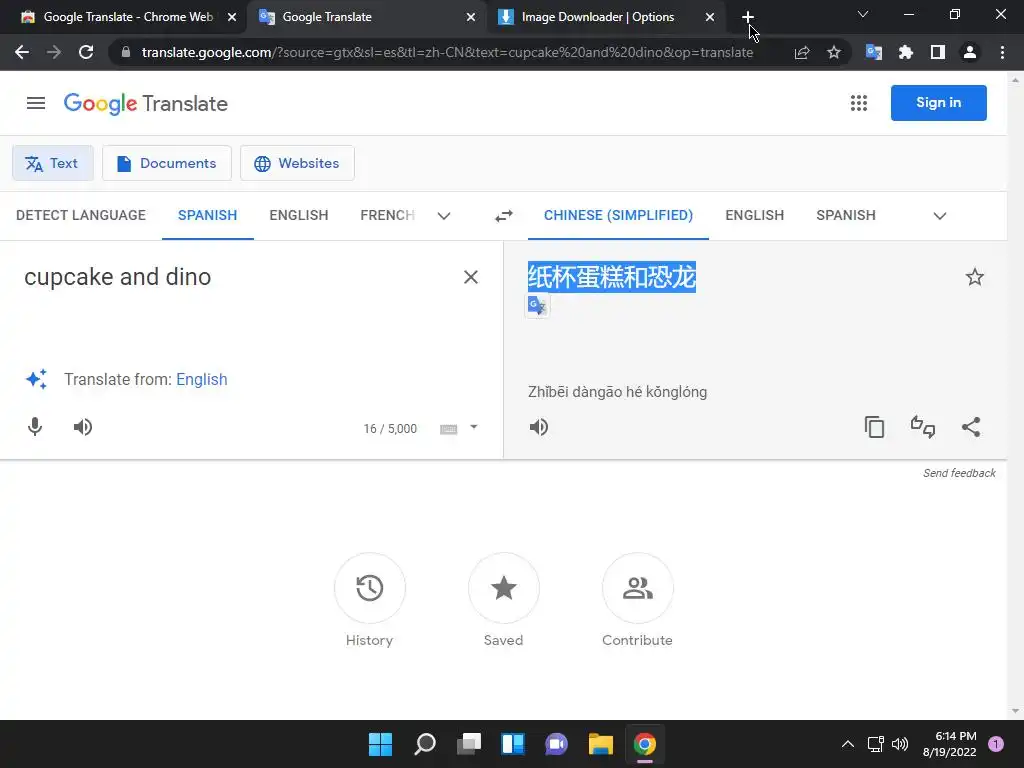Open the main hamburger menu
This screenshot has height=768, width=1024.
click(x=36, y=103)
